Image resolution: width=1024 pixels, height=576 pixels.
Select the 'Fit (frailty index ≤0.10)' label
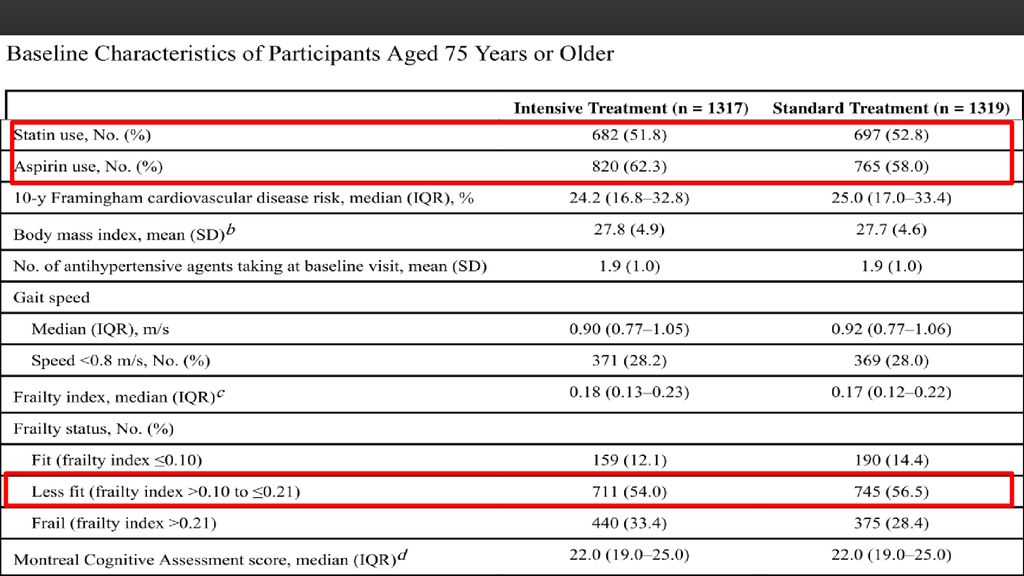pyautogui.click(x=117, y=460)
